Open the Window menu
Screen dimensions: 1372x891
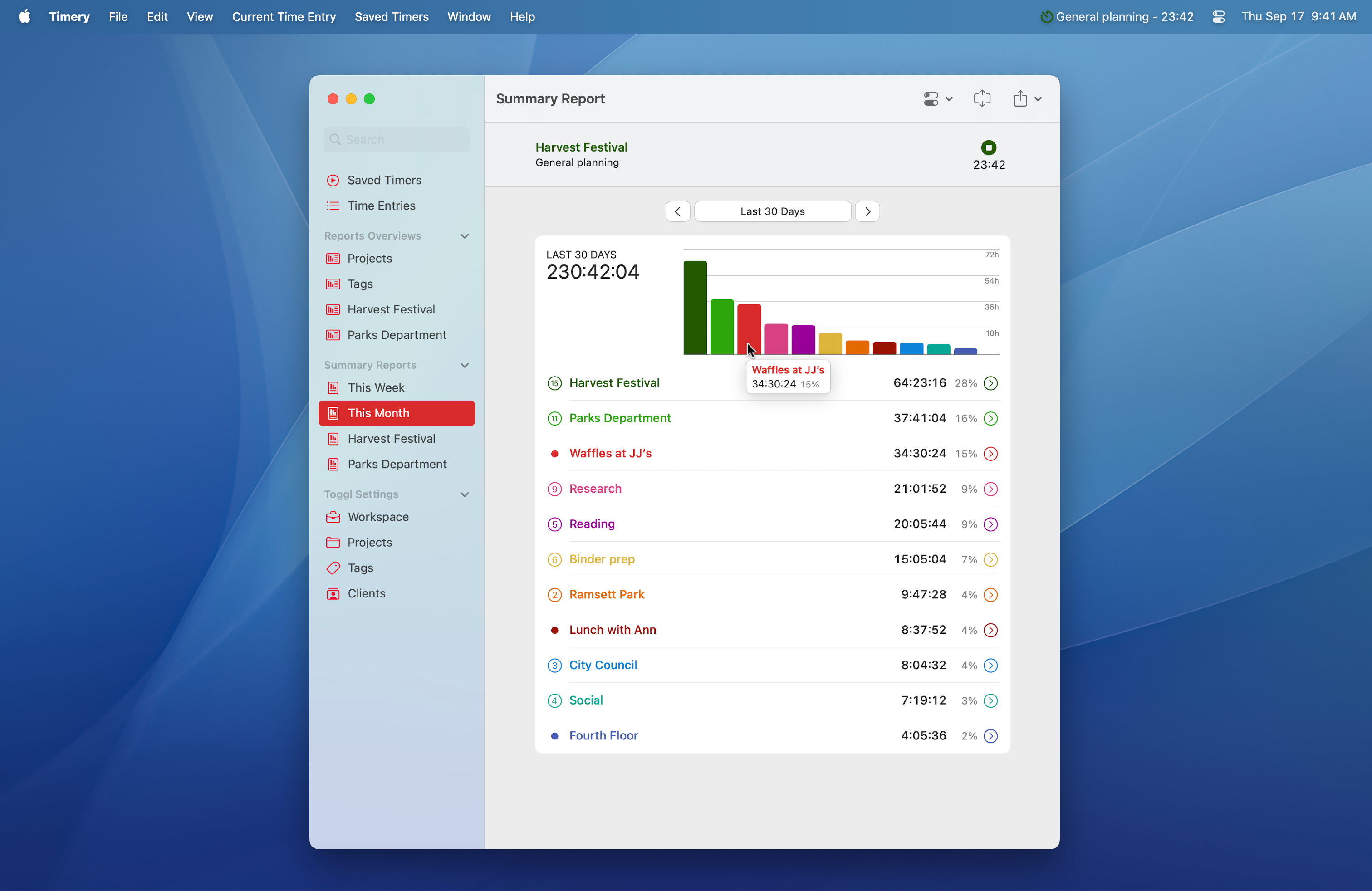[469, 17]
